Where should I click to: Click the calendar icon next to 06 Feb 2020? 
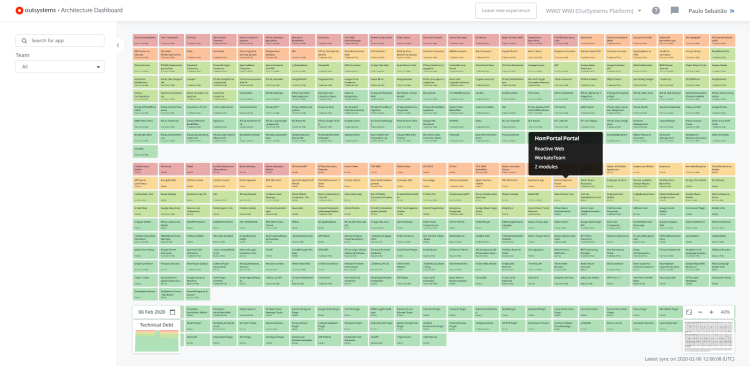173,312
